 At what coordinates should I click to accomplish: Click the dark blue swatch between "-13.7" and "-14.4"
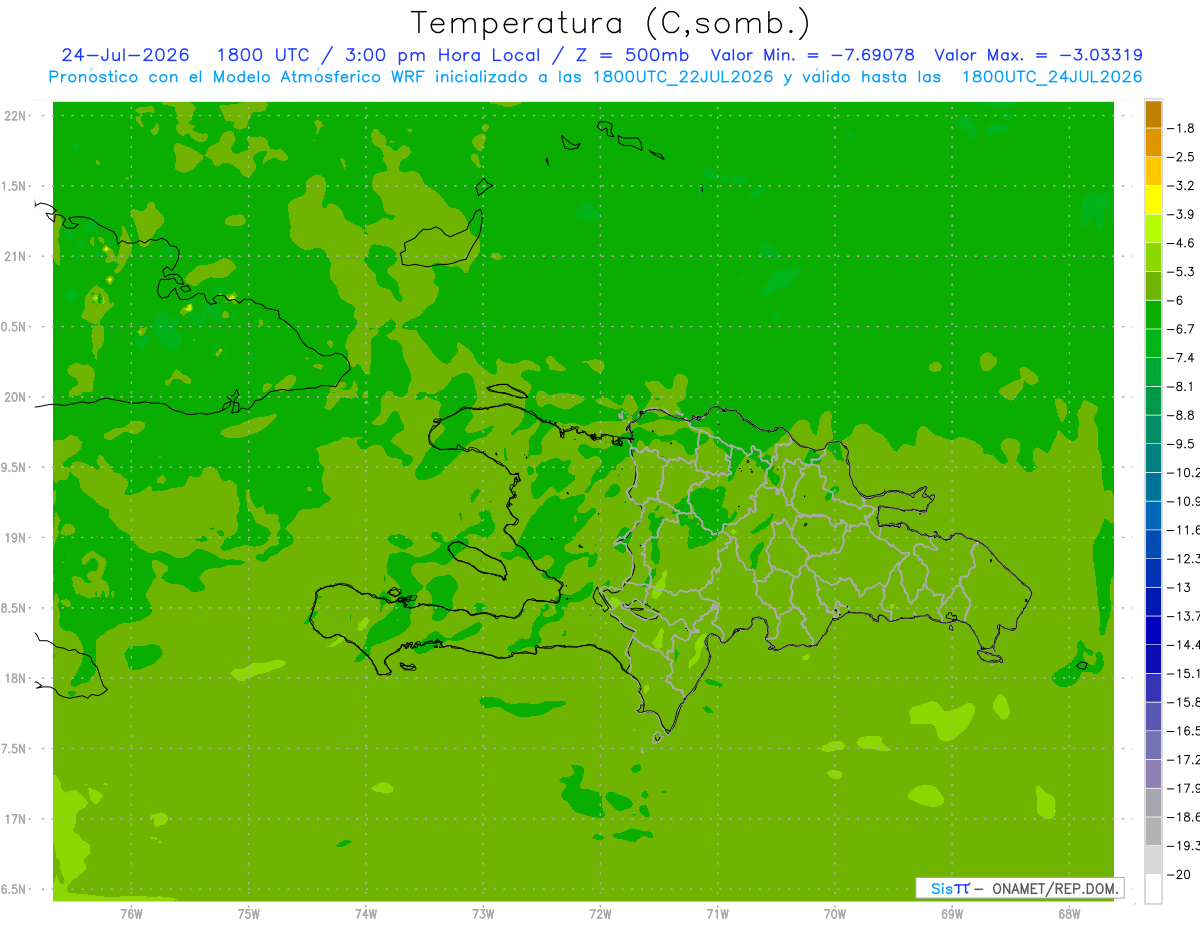tap(1153, 630)
